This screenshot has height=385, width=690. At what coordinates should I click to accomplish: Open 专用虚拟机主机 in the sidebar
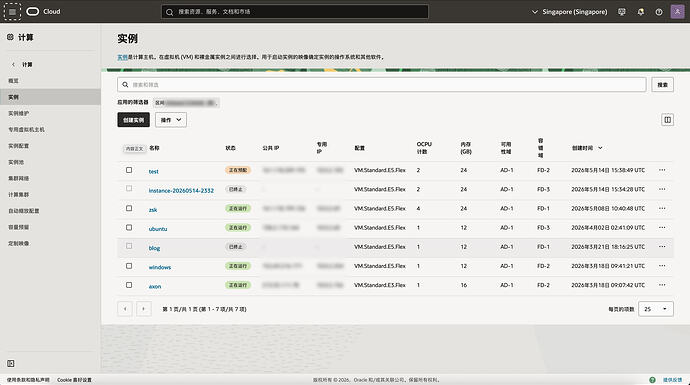[x=26, y=130]
